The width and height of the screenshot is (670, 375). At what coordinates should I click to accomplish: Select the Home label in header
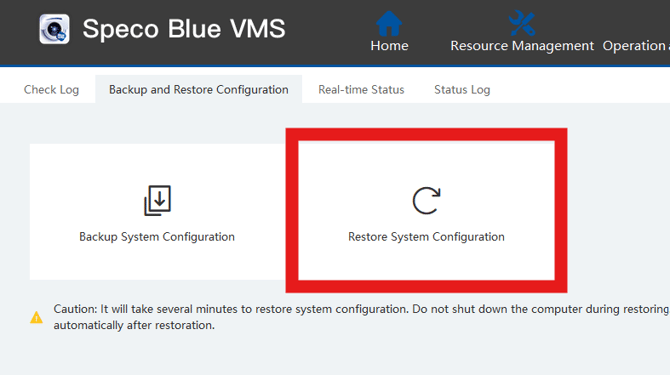click(x=389, y=46)
